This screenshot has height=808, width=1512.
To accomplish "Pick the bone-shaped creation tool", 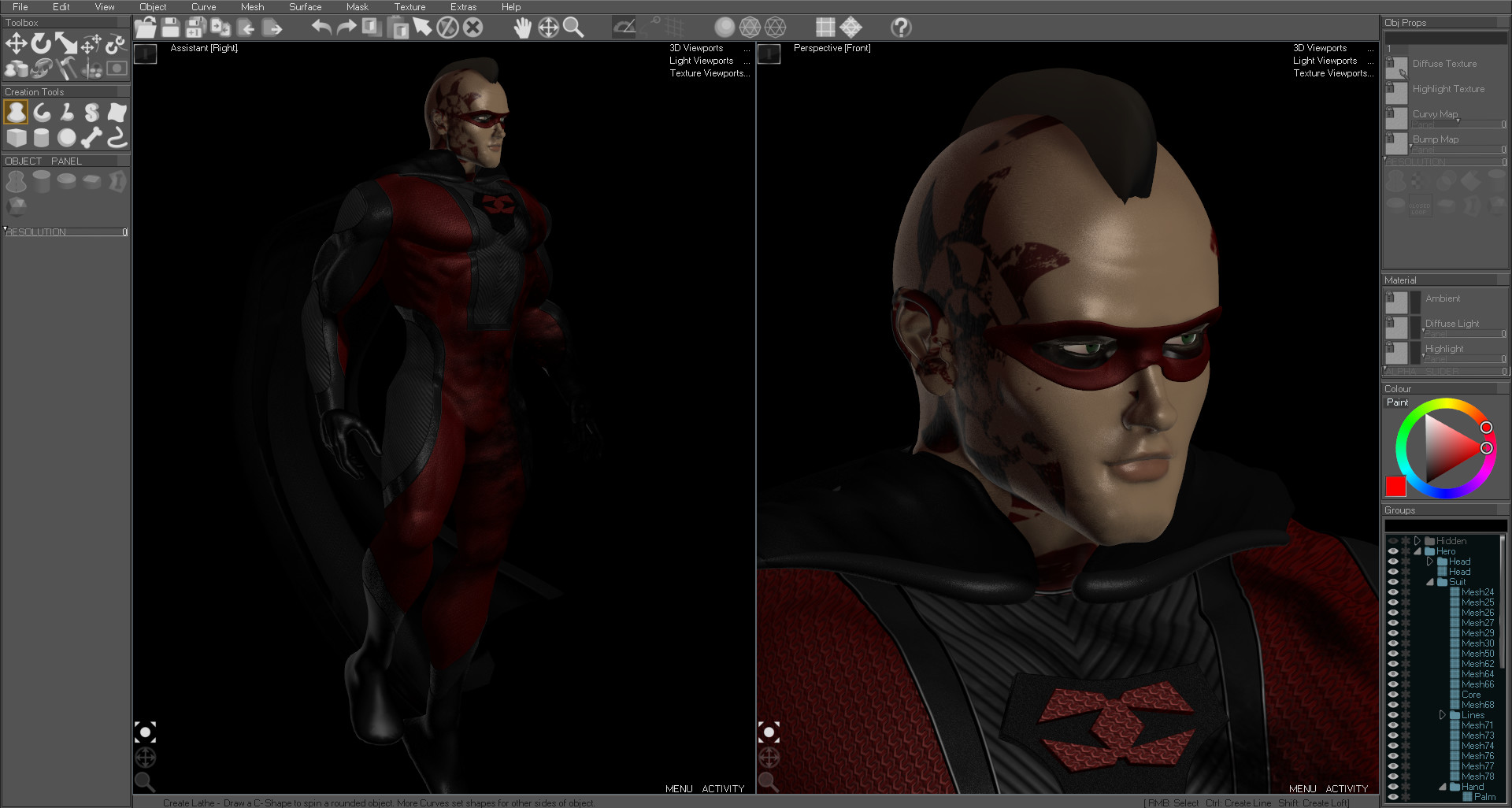I will [91, 138].
